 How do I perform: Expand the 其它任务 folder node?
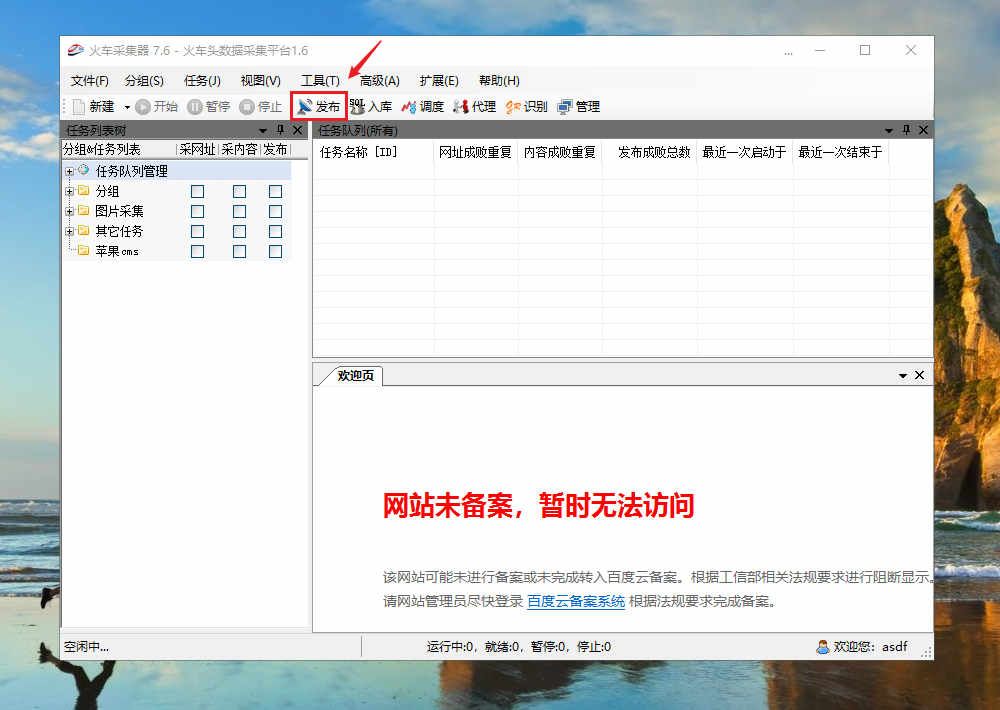[x=69, y=231]
